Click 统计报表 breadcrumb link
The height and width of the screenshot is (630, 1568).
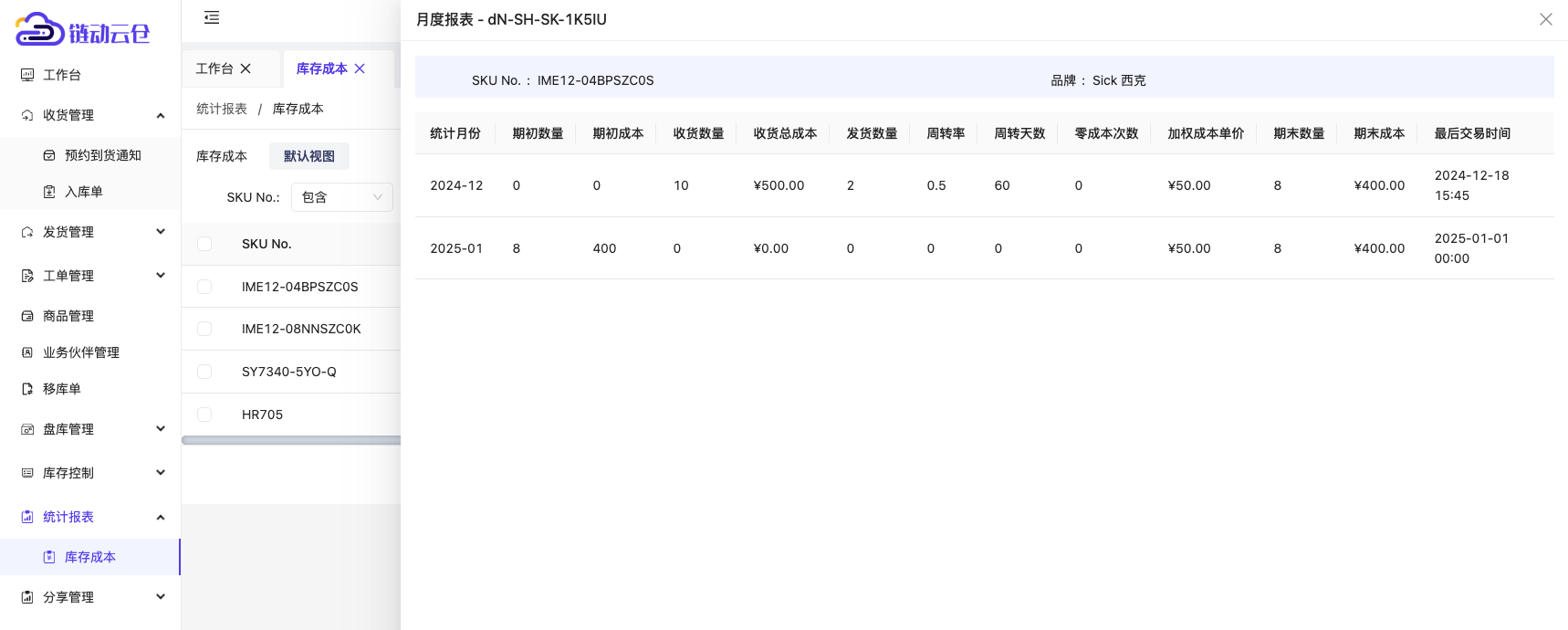click(222, 109)
